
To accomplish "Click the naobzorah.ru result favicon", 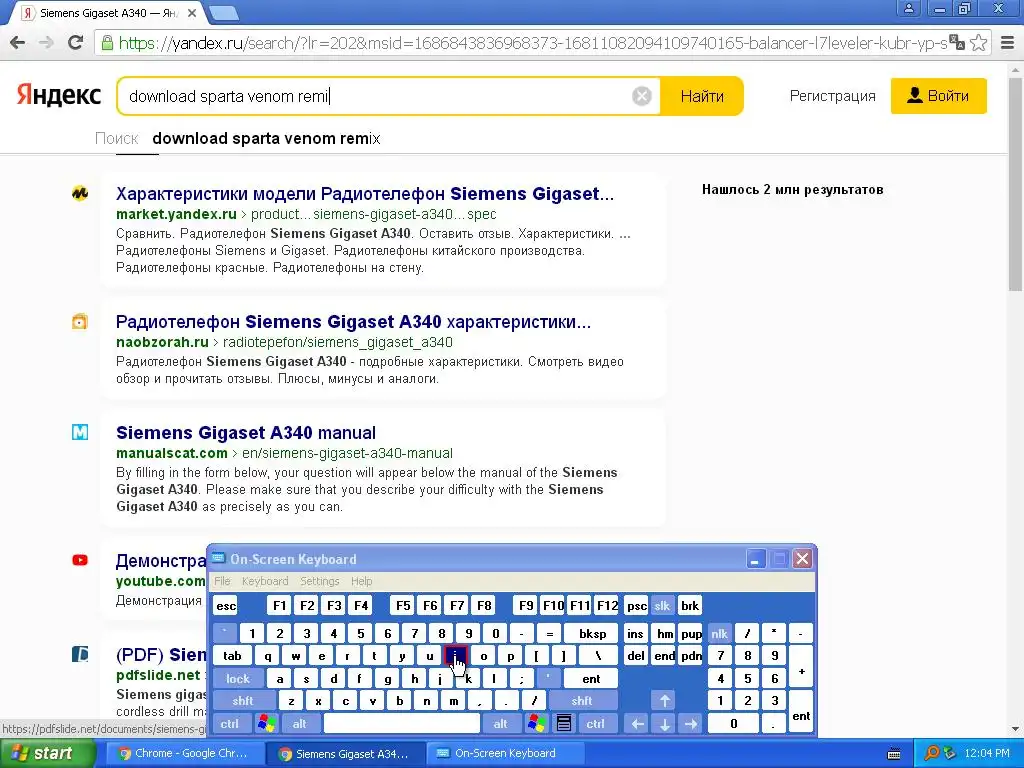I will coord(80,321).
